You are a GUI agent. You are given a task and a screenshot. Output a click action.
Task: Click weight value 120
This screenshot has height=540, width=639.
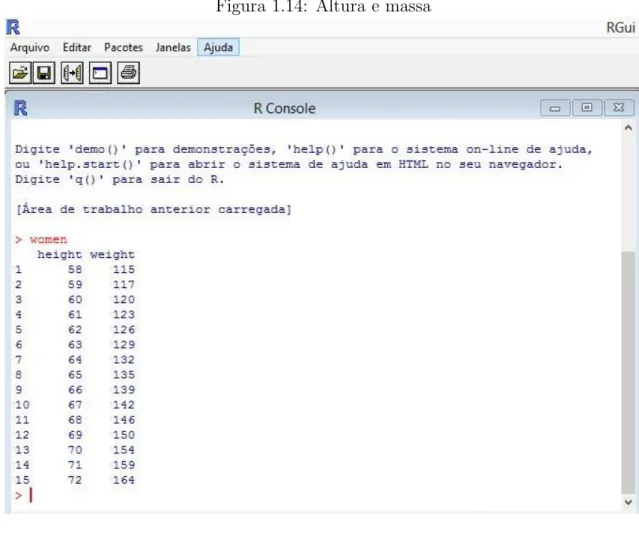(x=124, y=300)
